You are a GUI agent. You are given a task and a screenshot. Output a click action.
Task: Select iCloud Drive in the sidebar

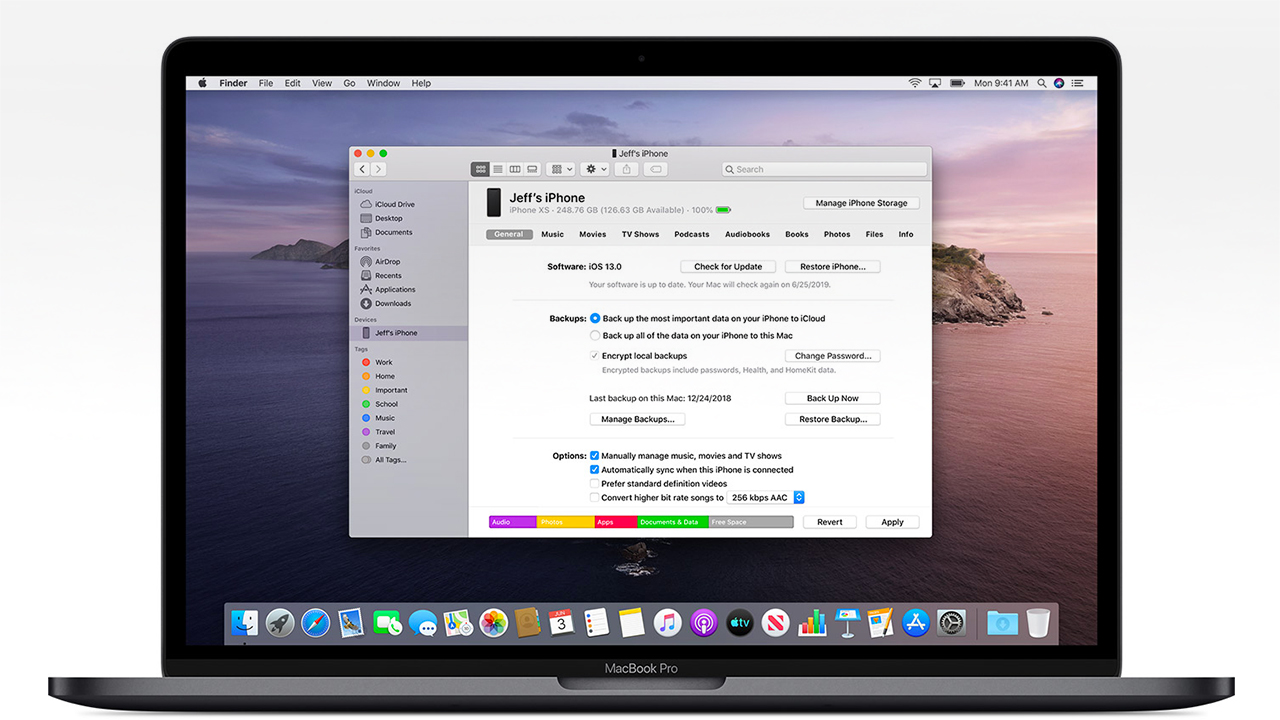point(387,204)
